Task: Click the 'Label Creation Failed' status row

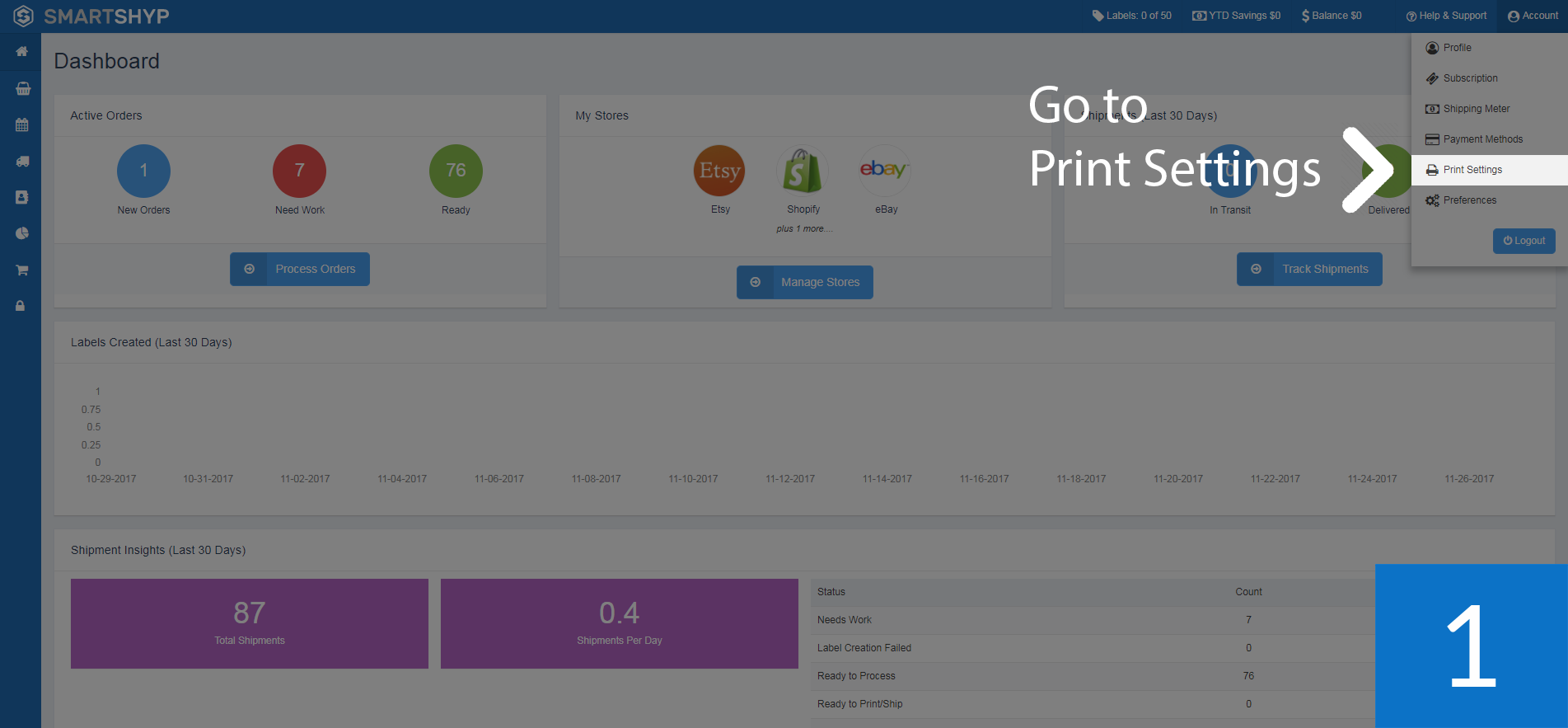Action: [1093, 648]
